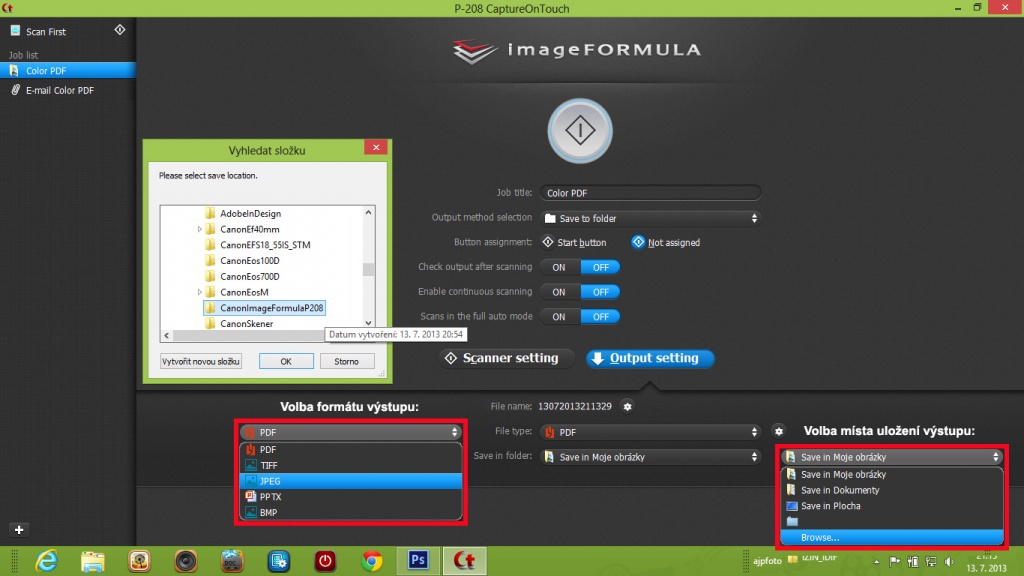
Task: Open the File type dropdown showing PDF
Action: pos(650,432)
